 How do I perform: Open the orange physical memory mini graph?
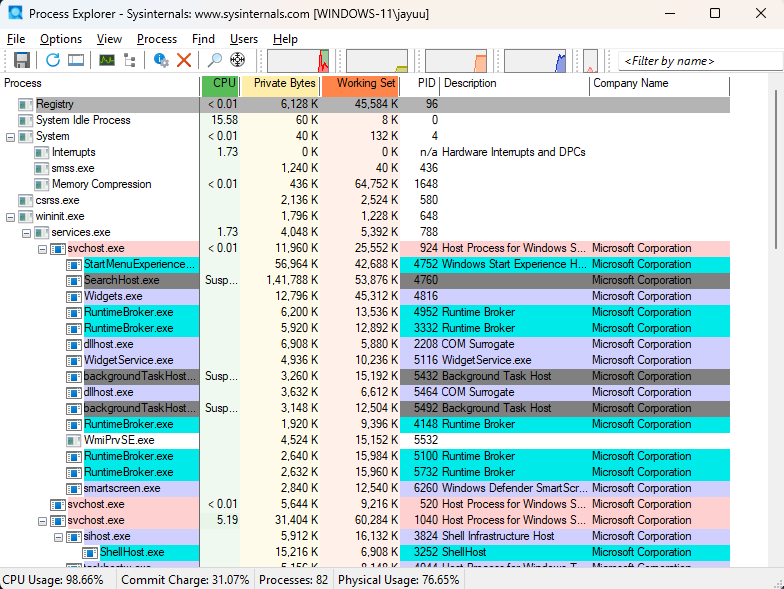click(456, 60)
